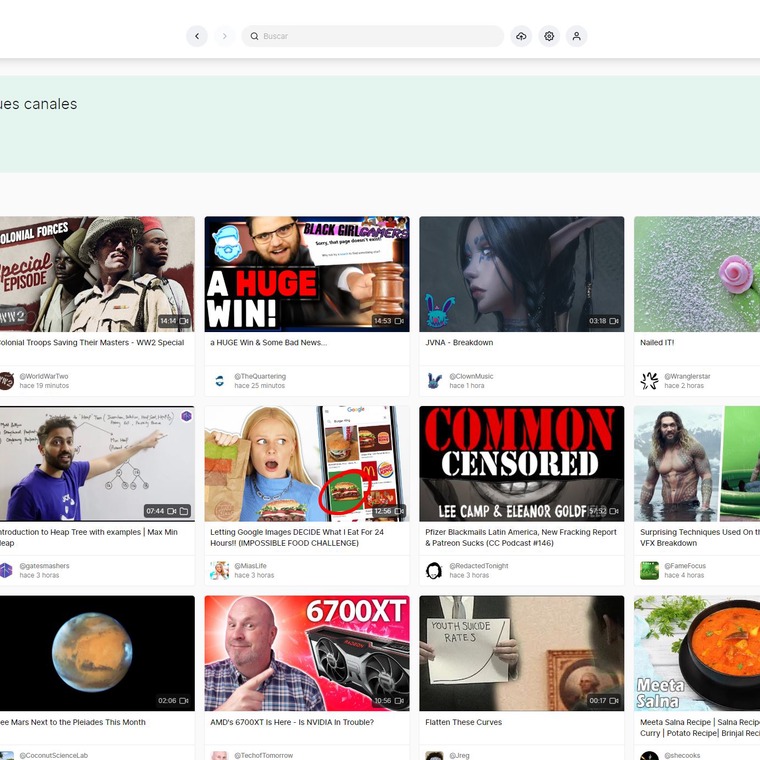Open title 'Surprising Techniques Used On' VFX Breakdown
Viewport: 760px width, 760px height.
pos(700,538)
